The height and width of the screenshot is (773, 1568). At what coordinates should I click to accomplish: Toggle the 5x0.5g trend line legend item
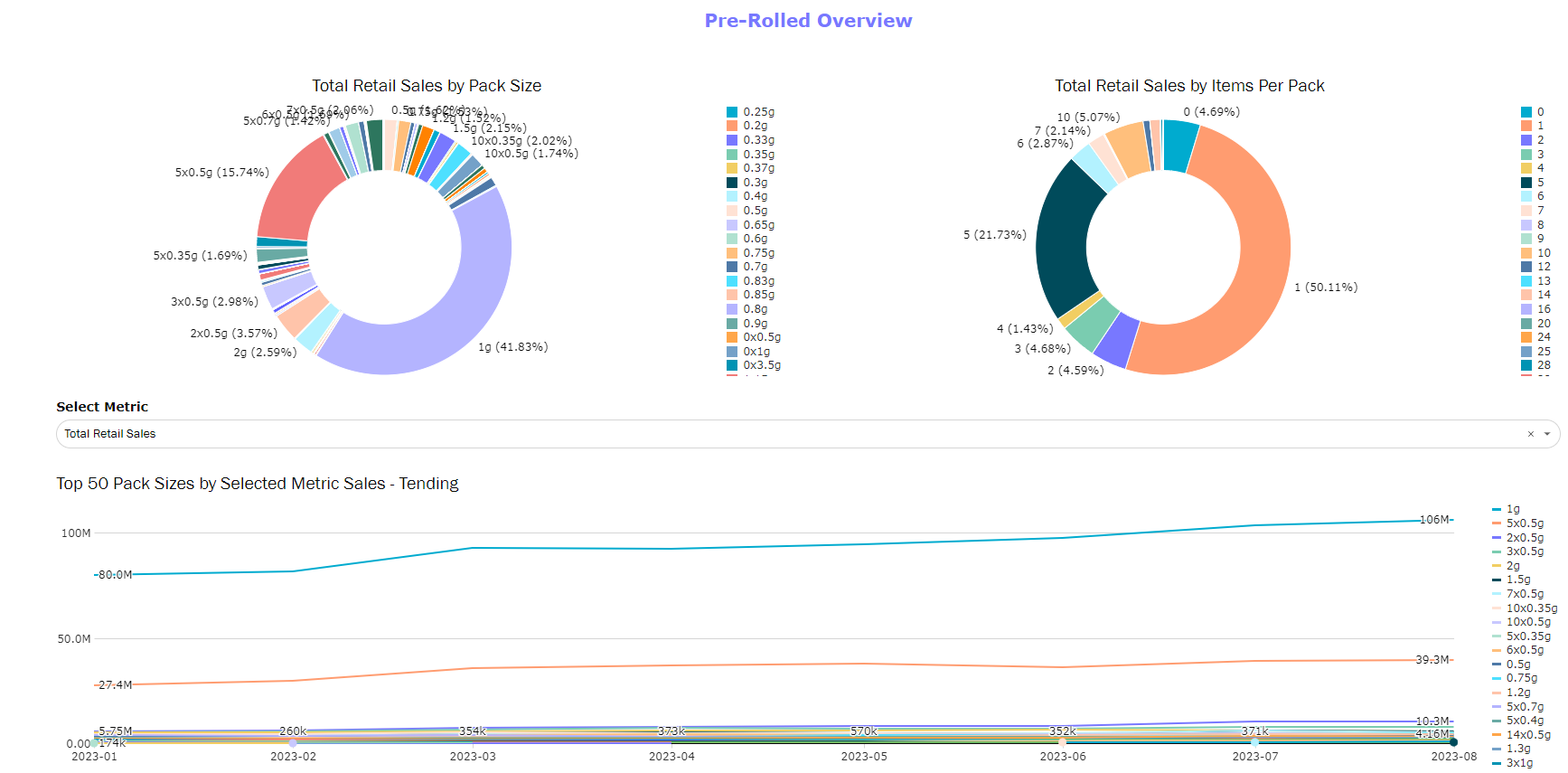point(1524,523)
